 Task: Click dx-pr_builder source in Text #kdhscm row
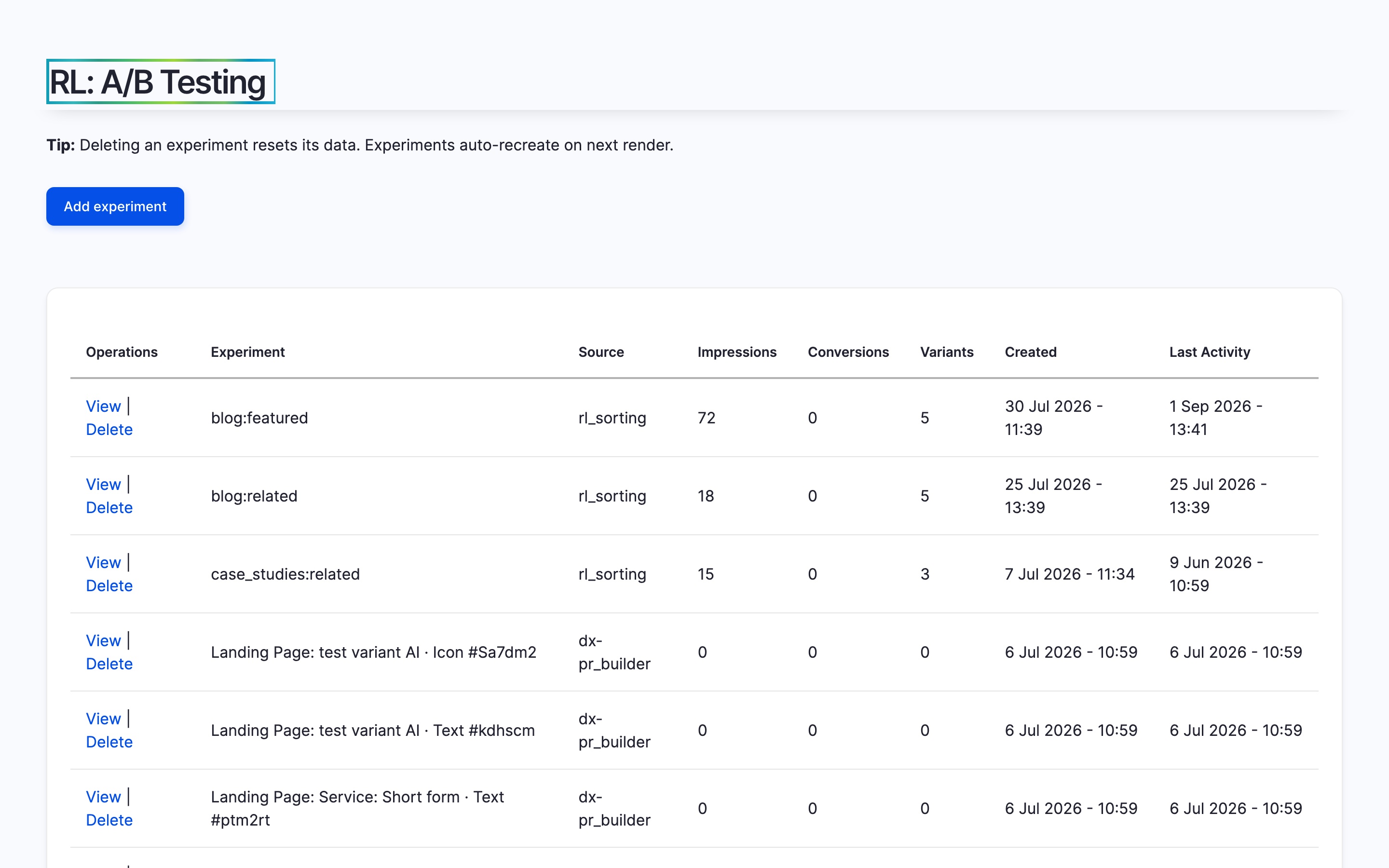point(615,730)
